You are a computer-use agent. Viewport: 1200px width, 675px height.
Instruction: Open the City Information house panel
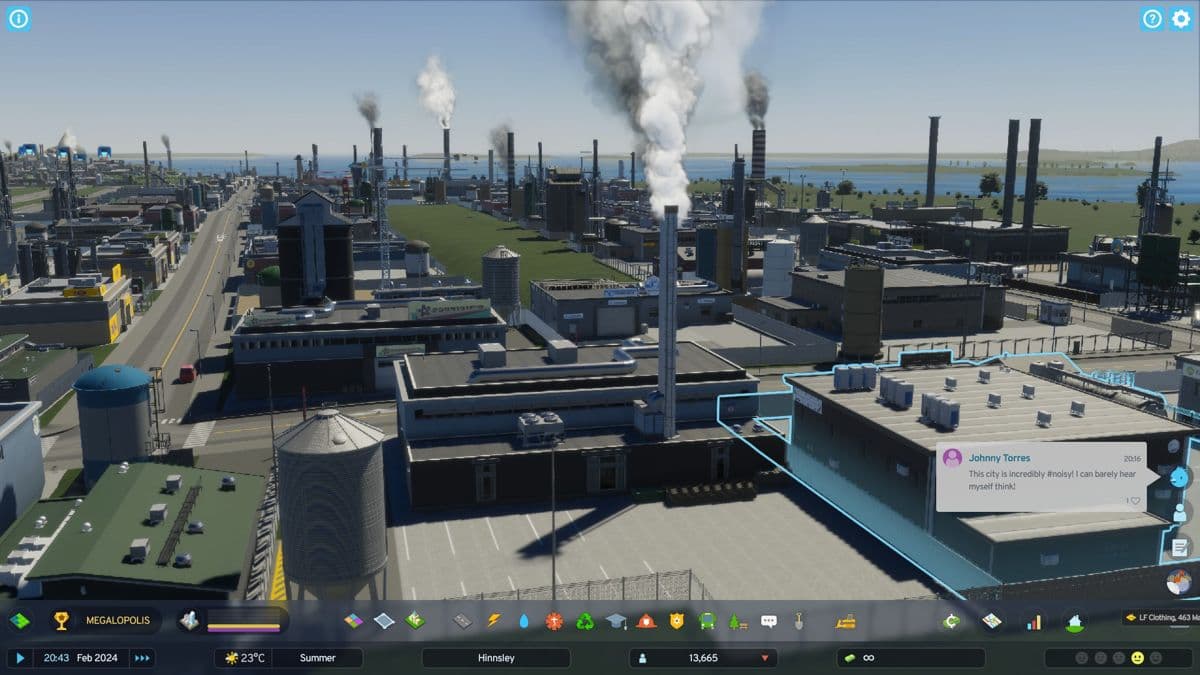[x=1074, y=622]
